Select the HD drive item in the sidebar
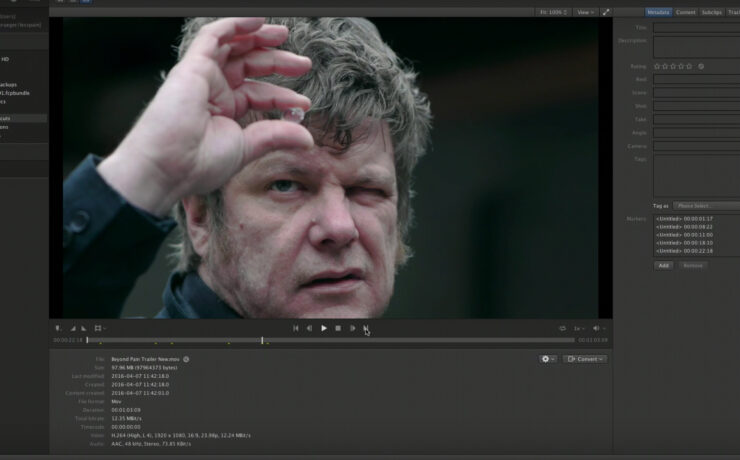740x460 pixels. tap(5, 59)
